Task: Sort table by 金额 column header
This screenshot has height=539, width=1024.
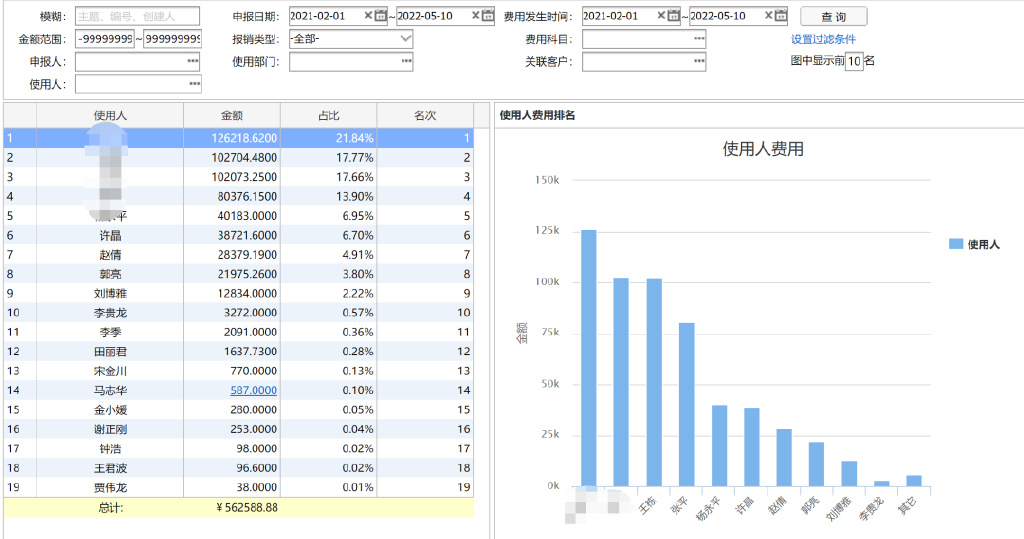Action: 231,115
